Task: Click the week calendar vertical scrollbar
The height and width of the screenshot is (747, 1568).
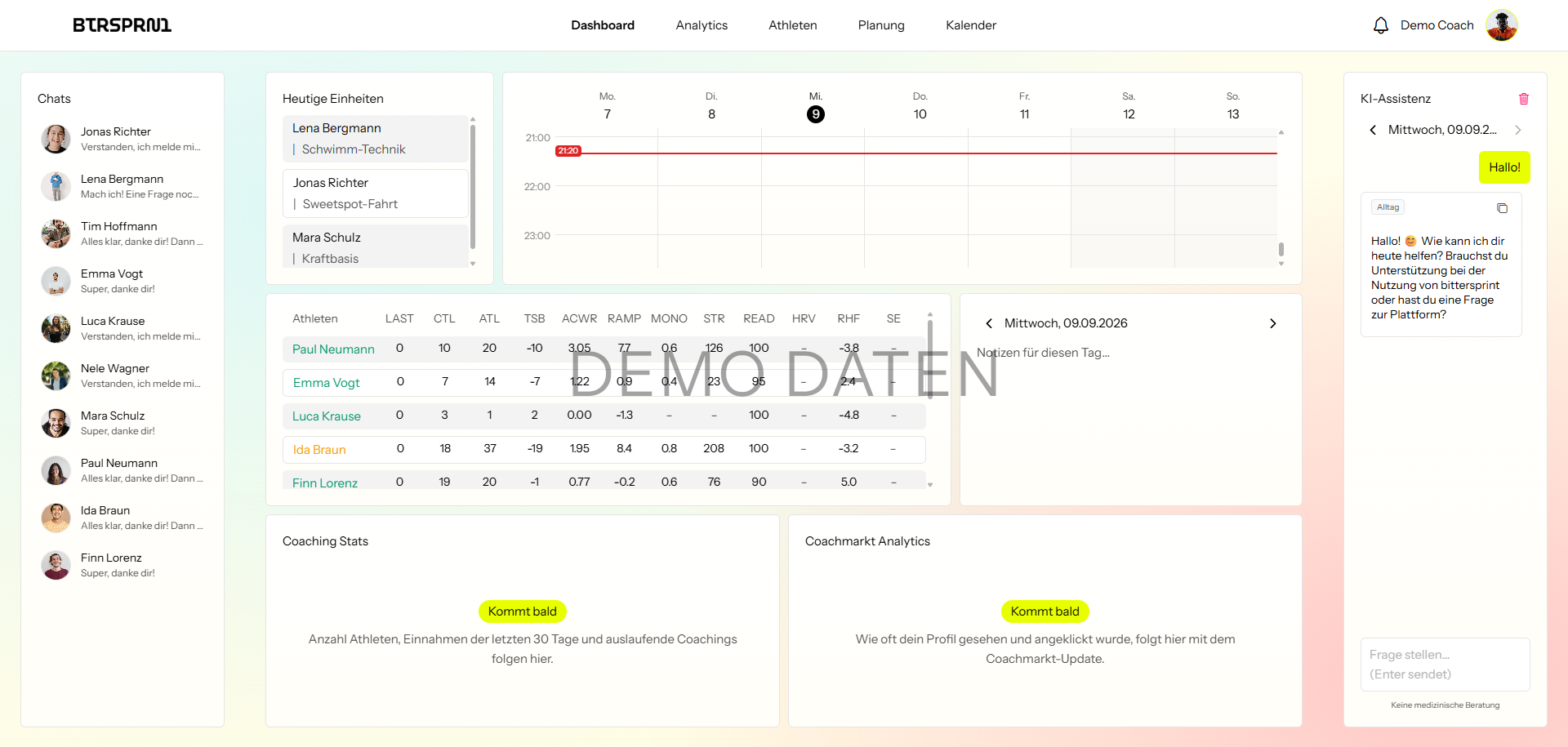Action: (x=1281, y=249)
